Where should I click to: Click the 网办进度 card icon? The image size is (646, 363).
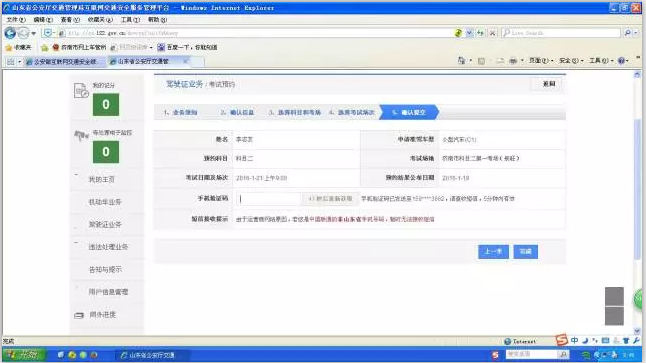coord(79,315)
